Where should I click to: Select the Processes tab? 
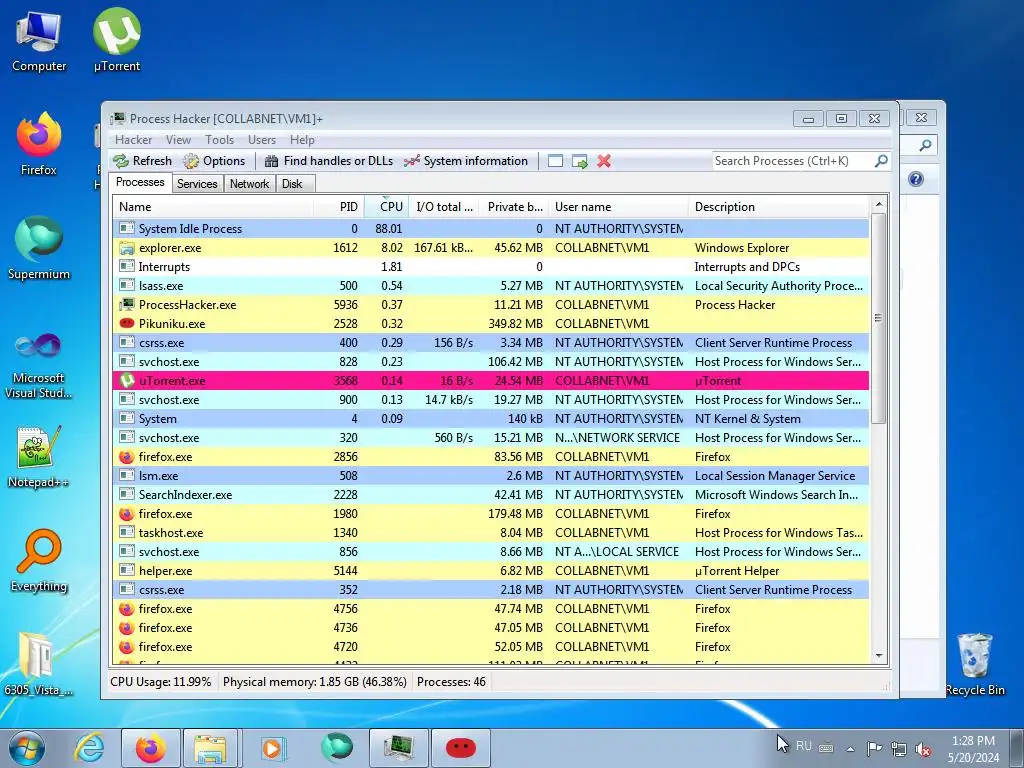pos(140,182)
